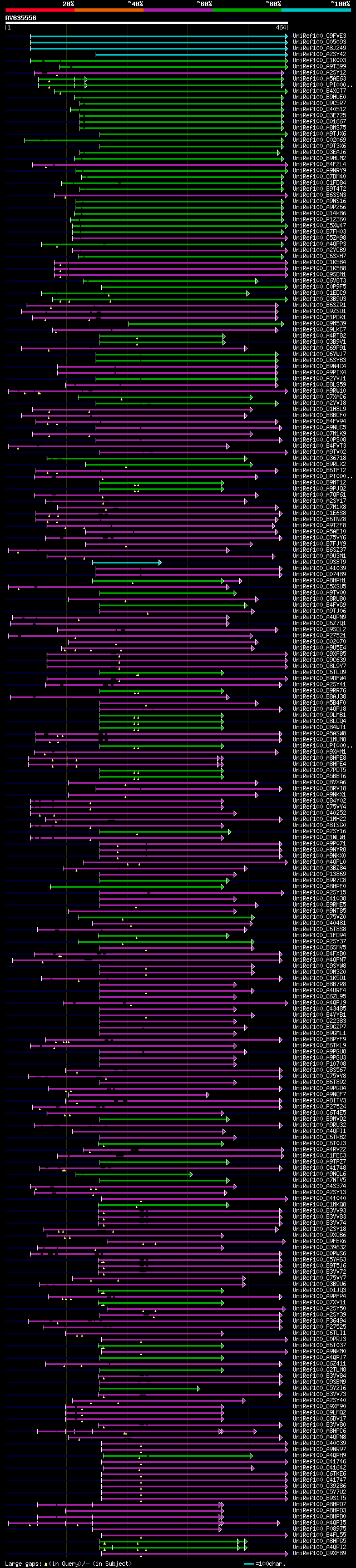Click the red 20% identity legend bar
The height and width of the screenshot is (1568, 356).
tap(39, 11)
